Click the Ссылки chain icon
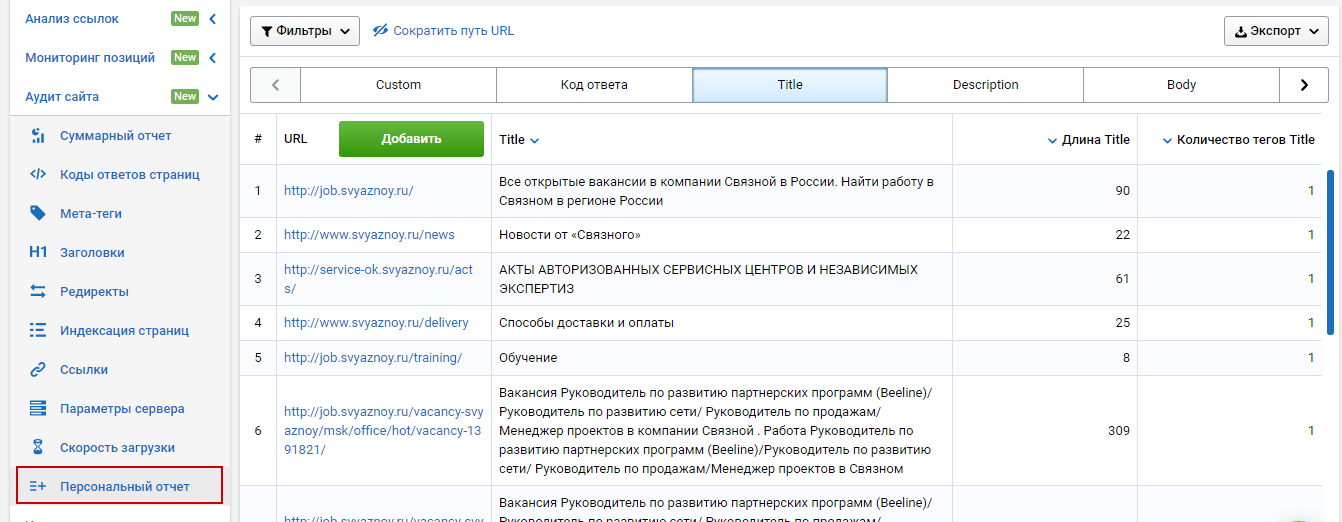 [x=38, y=369]
